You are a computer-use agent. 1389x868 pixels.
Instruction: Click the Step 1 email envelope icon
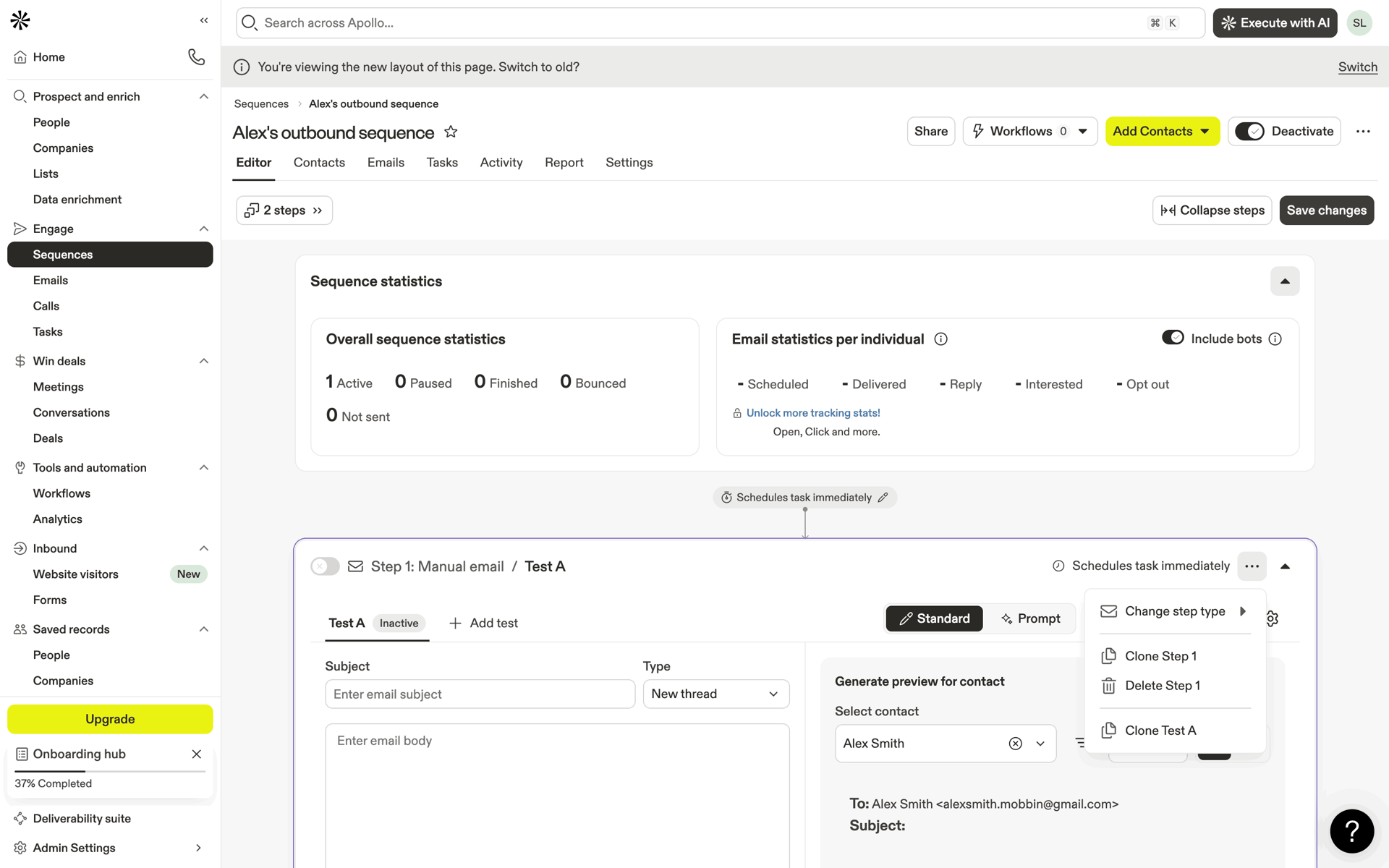tap(355, 566)
